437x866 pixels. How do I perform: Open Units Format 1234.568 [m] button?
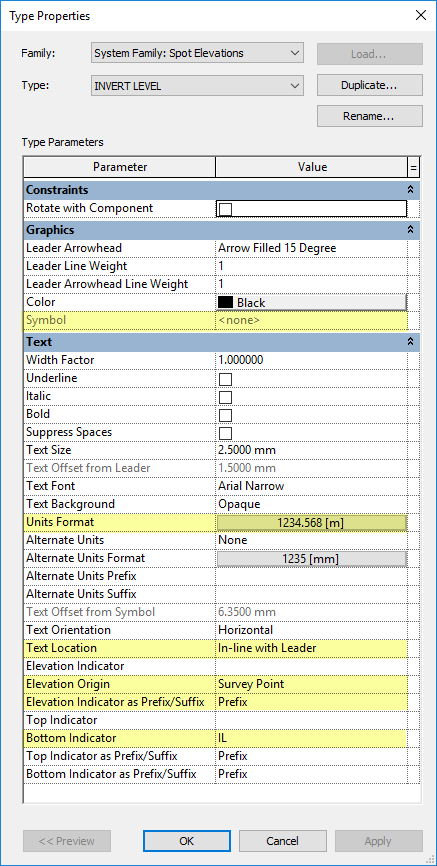tap(312, 522)
